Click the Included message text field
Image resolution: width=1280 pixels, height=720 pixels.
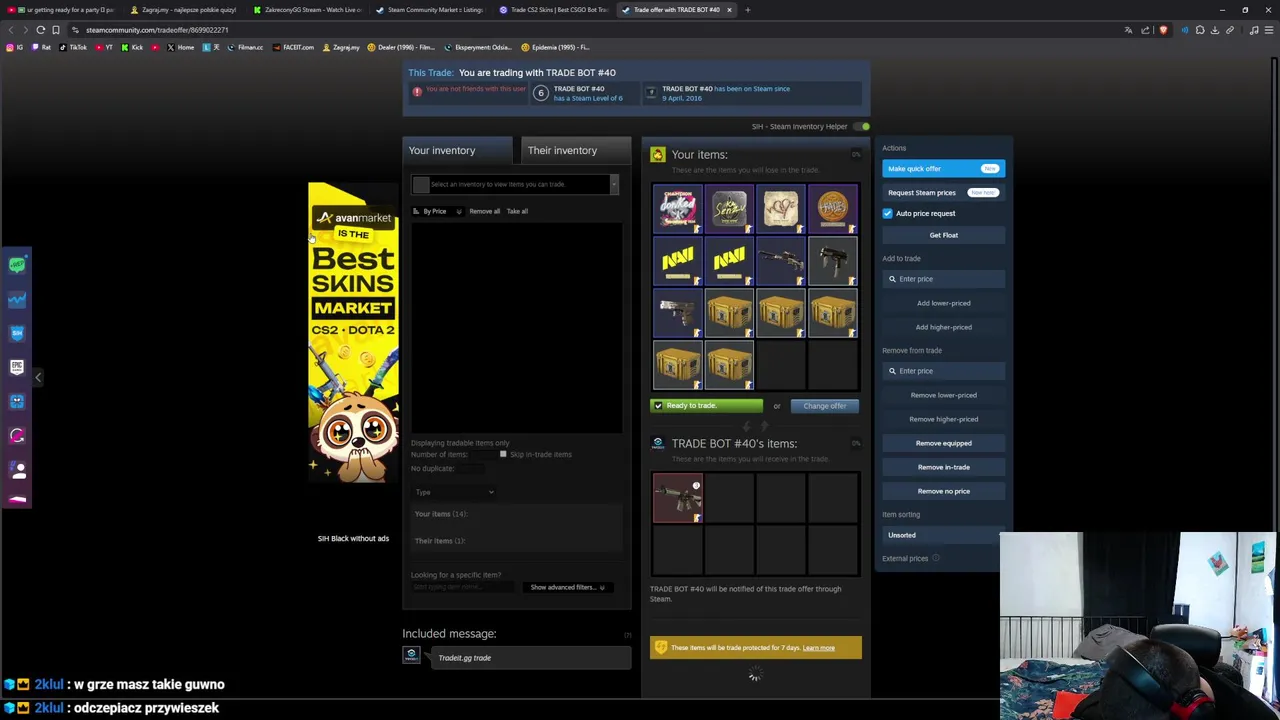(x=531, y=659)
